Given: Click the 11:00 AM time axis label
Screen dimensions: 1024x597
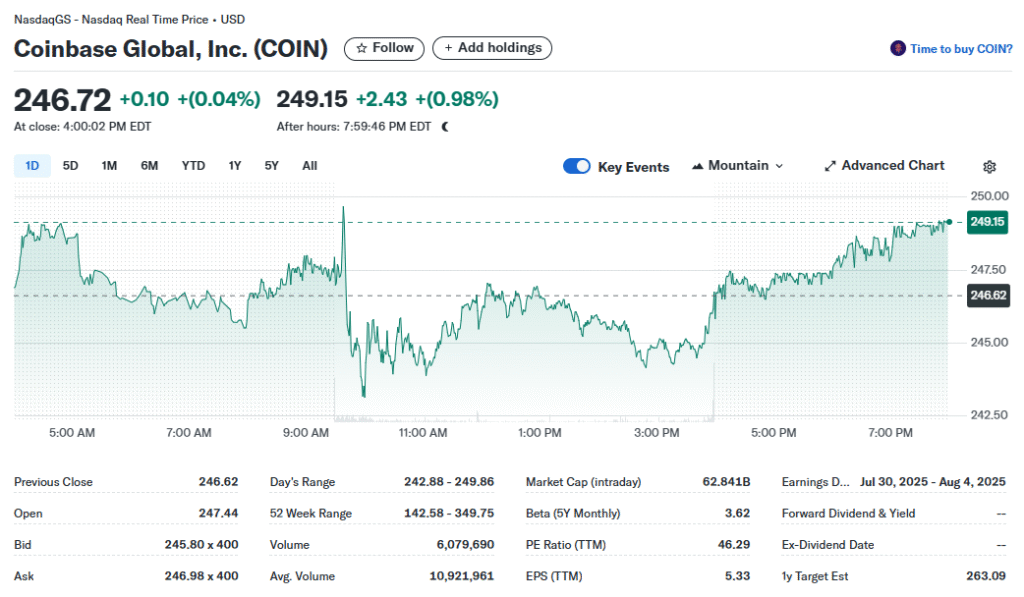Looking at the screenshot, I should click(x=423, y=432).
